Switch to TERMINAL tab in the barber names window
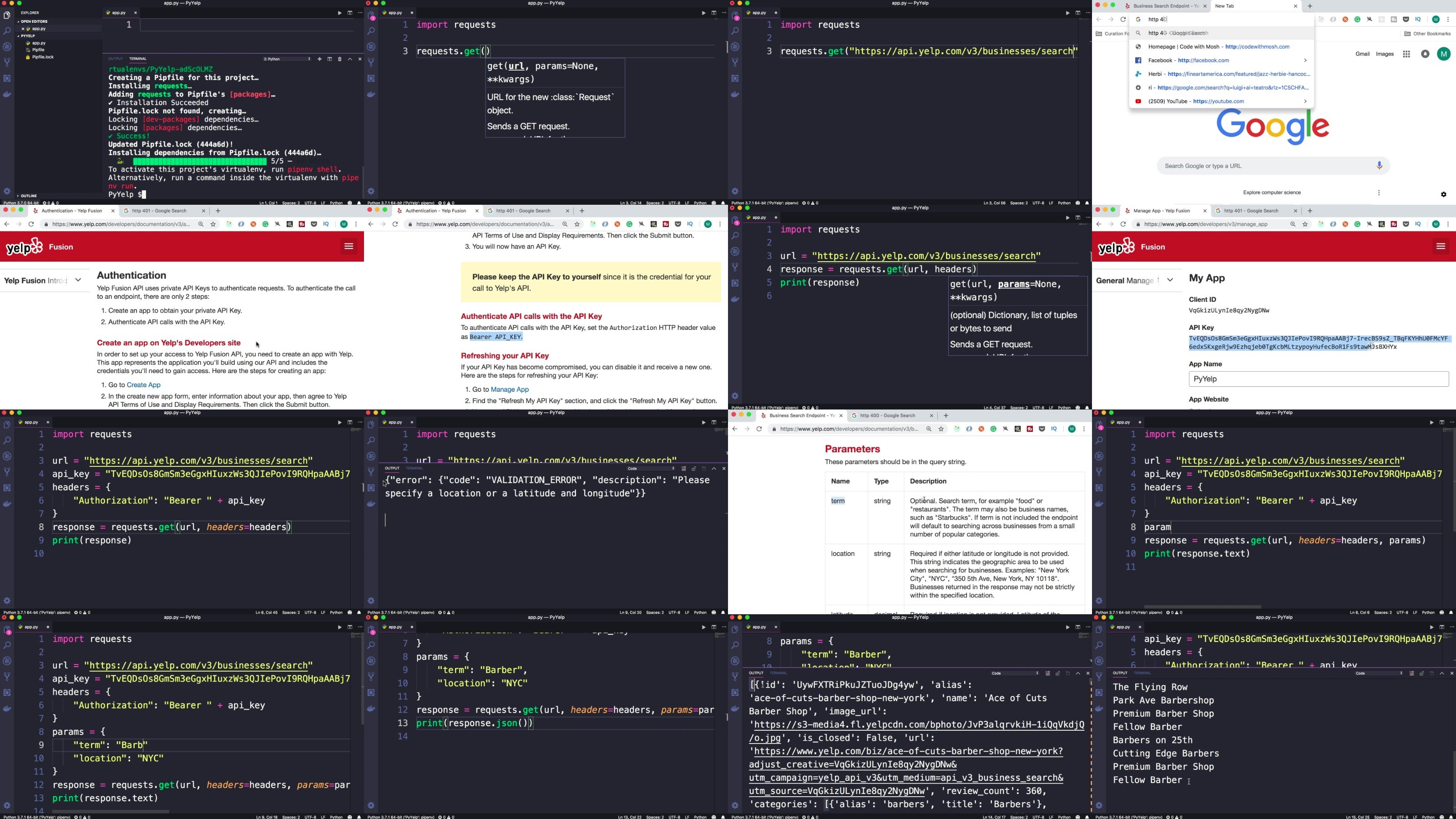This screenshot has width=1456, height=819. [x=1143, y=673]
